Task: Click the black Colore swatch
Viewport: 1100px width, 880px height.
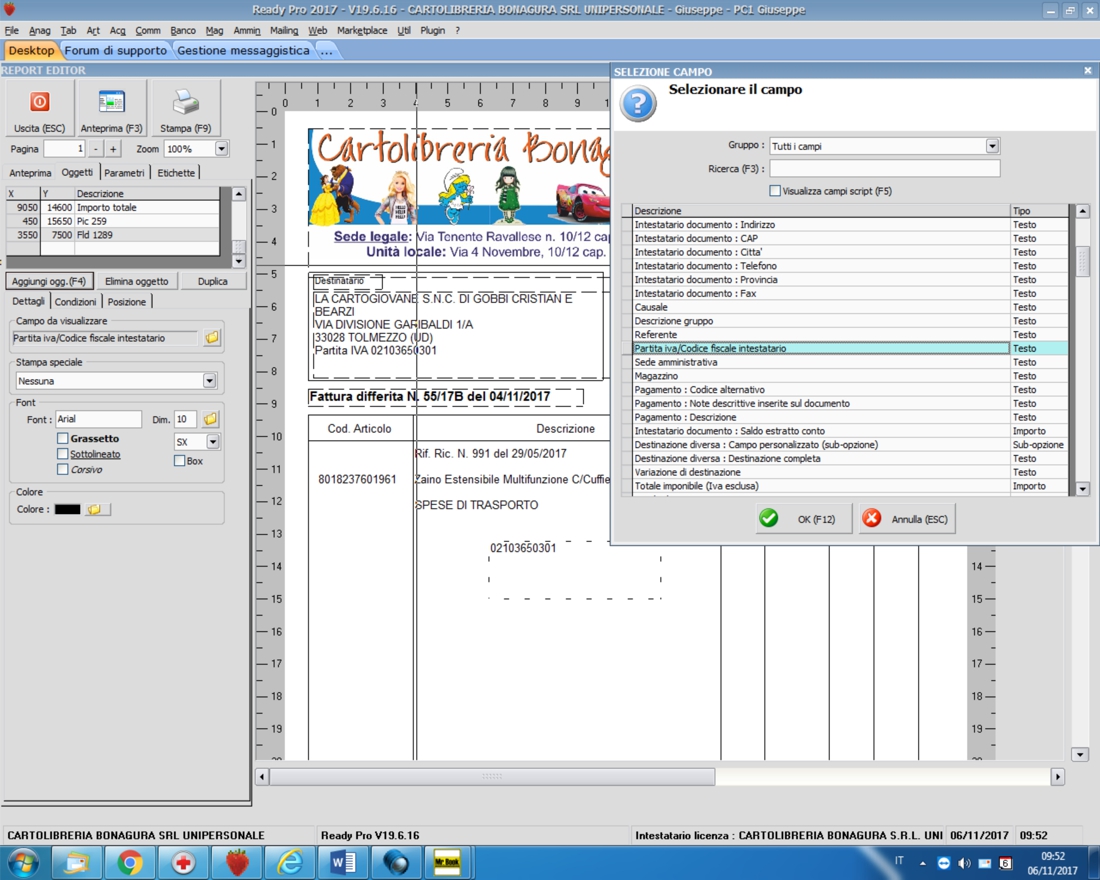Action: pos(67,509)
